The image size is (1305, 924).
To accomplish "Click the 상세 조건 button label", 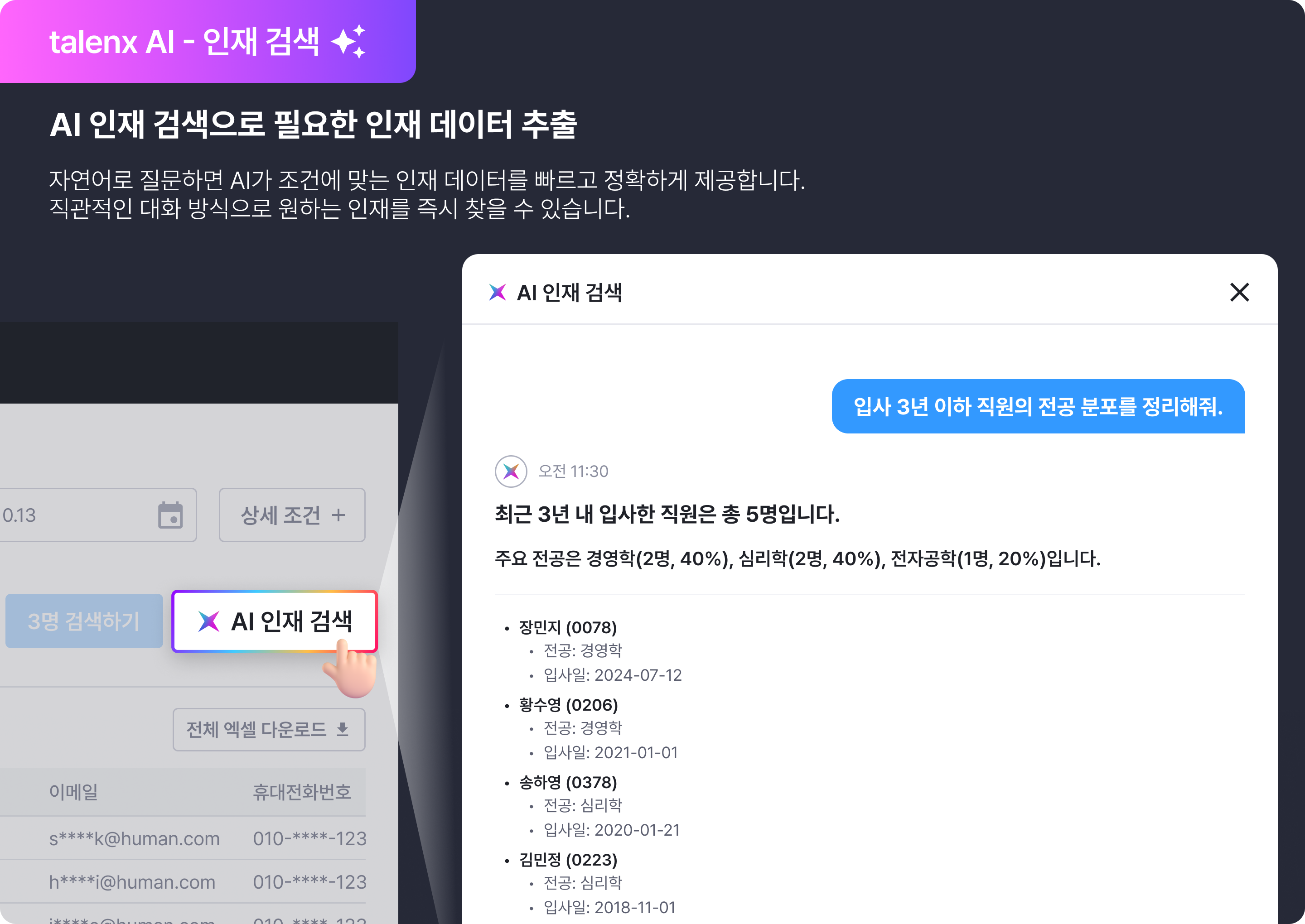I will point(280,515).
